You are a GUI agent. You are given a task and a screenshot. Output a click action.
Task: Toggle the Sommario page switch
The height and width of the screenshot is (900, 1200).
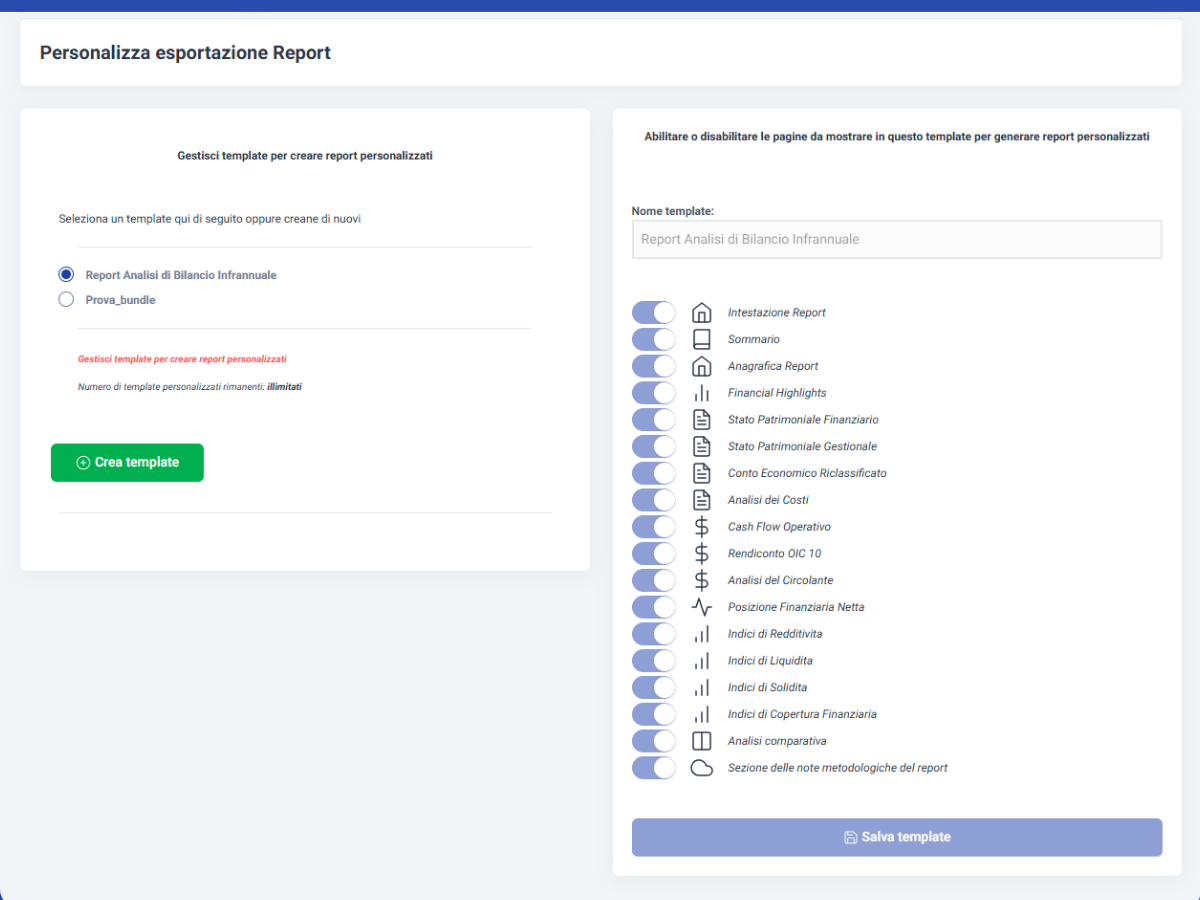pyautogui.click(x=654, y=339)
